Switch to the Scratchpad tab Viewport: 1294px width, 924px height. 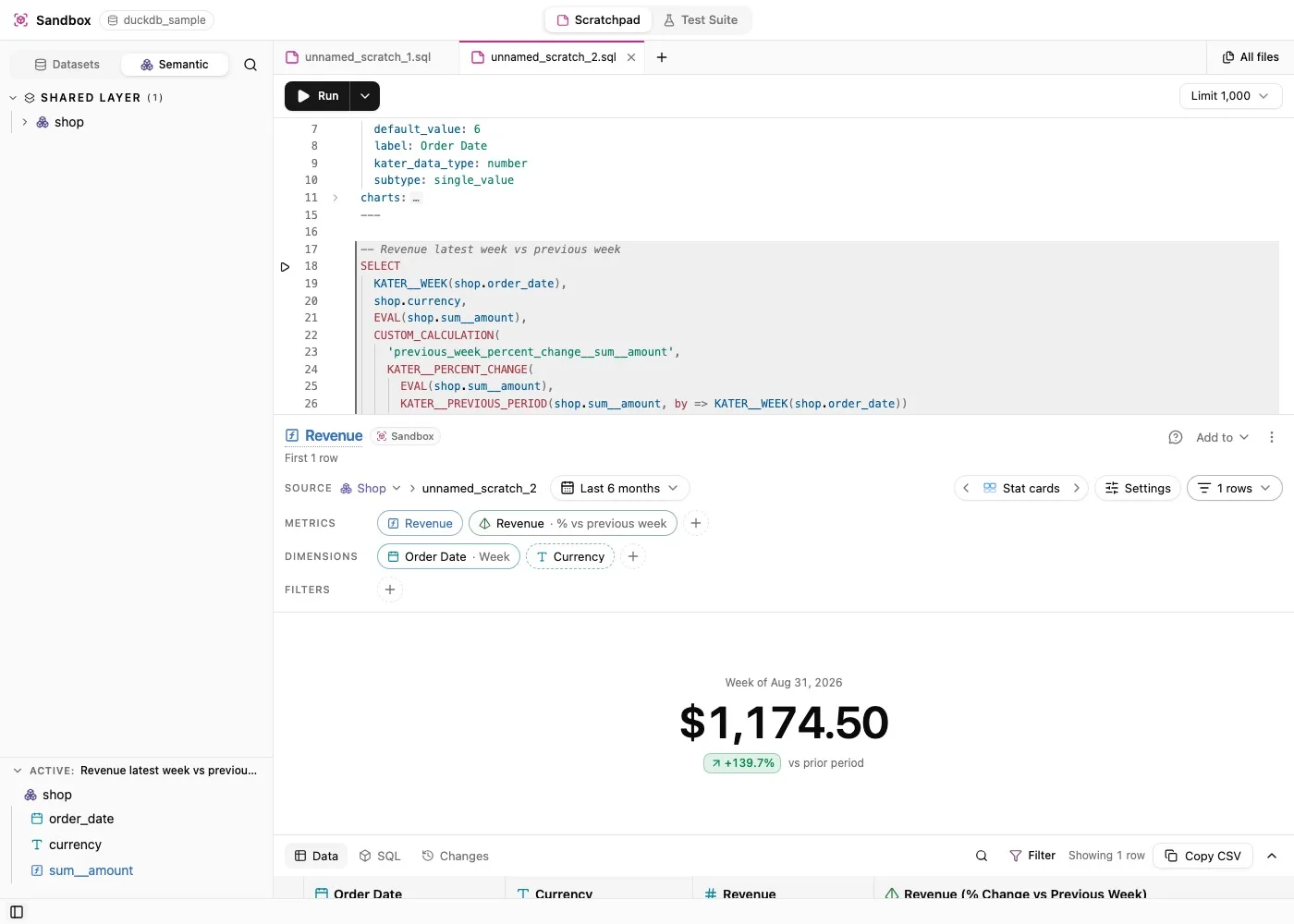tap(598, 19)
